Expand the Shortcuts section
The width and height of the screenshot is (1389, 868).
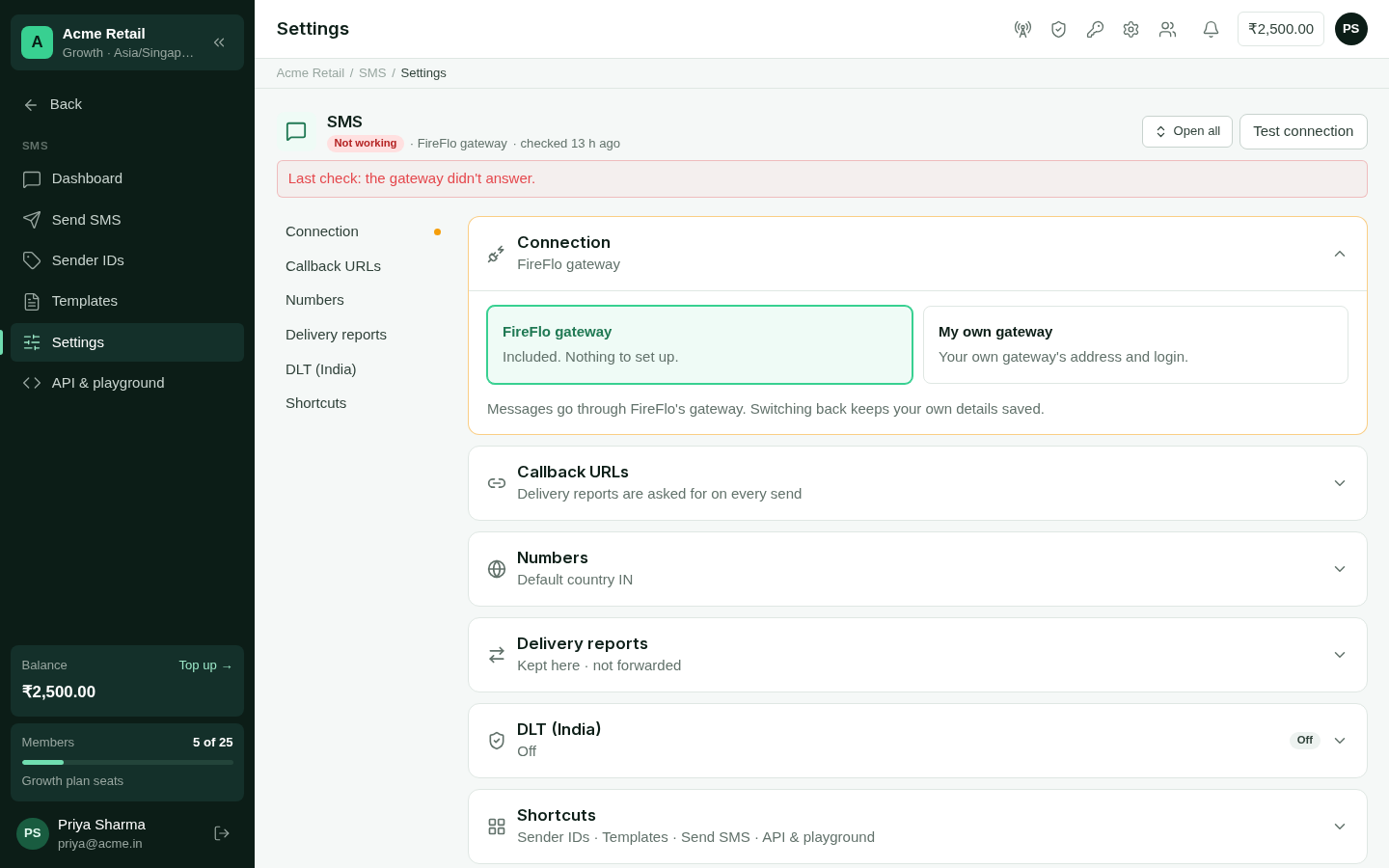[x=1340, y=827]
